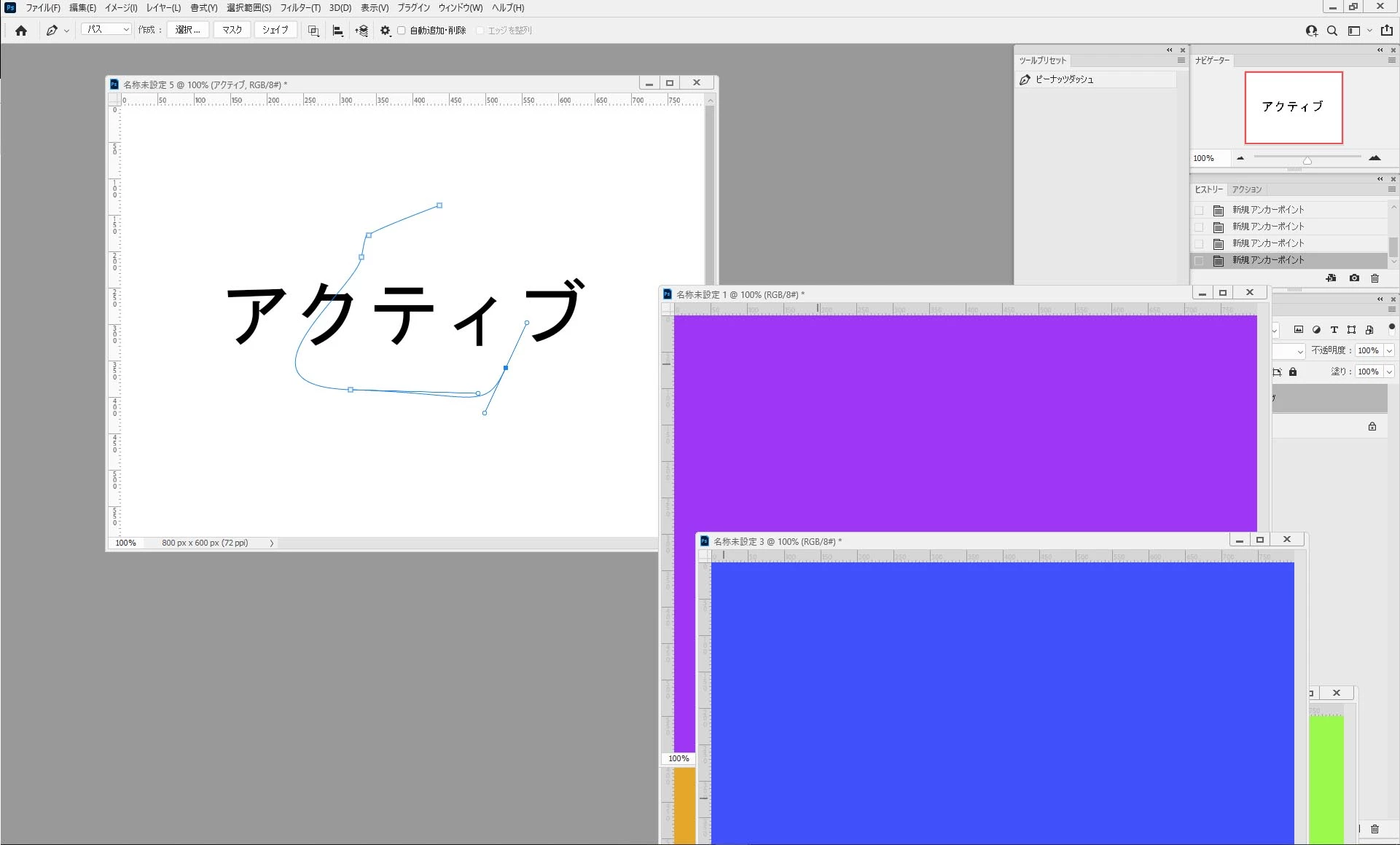Open path operations icon in options bar

point(313,31)
